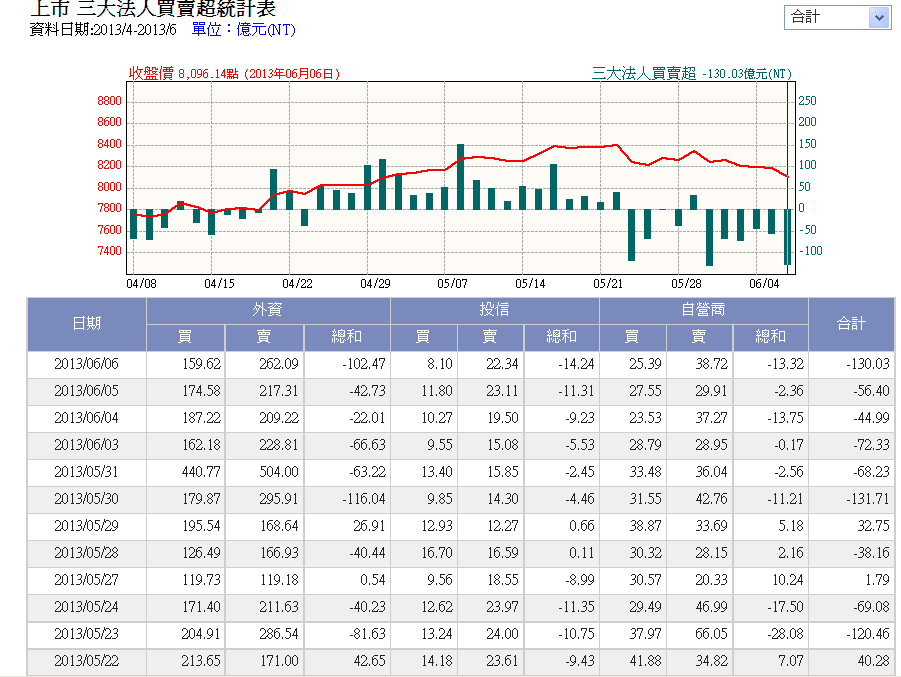Click total value -44.99
This screenshot has height=677, width=901.
pos(871,418)
